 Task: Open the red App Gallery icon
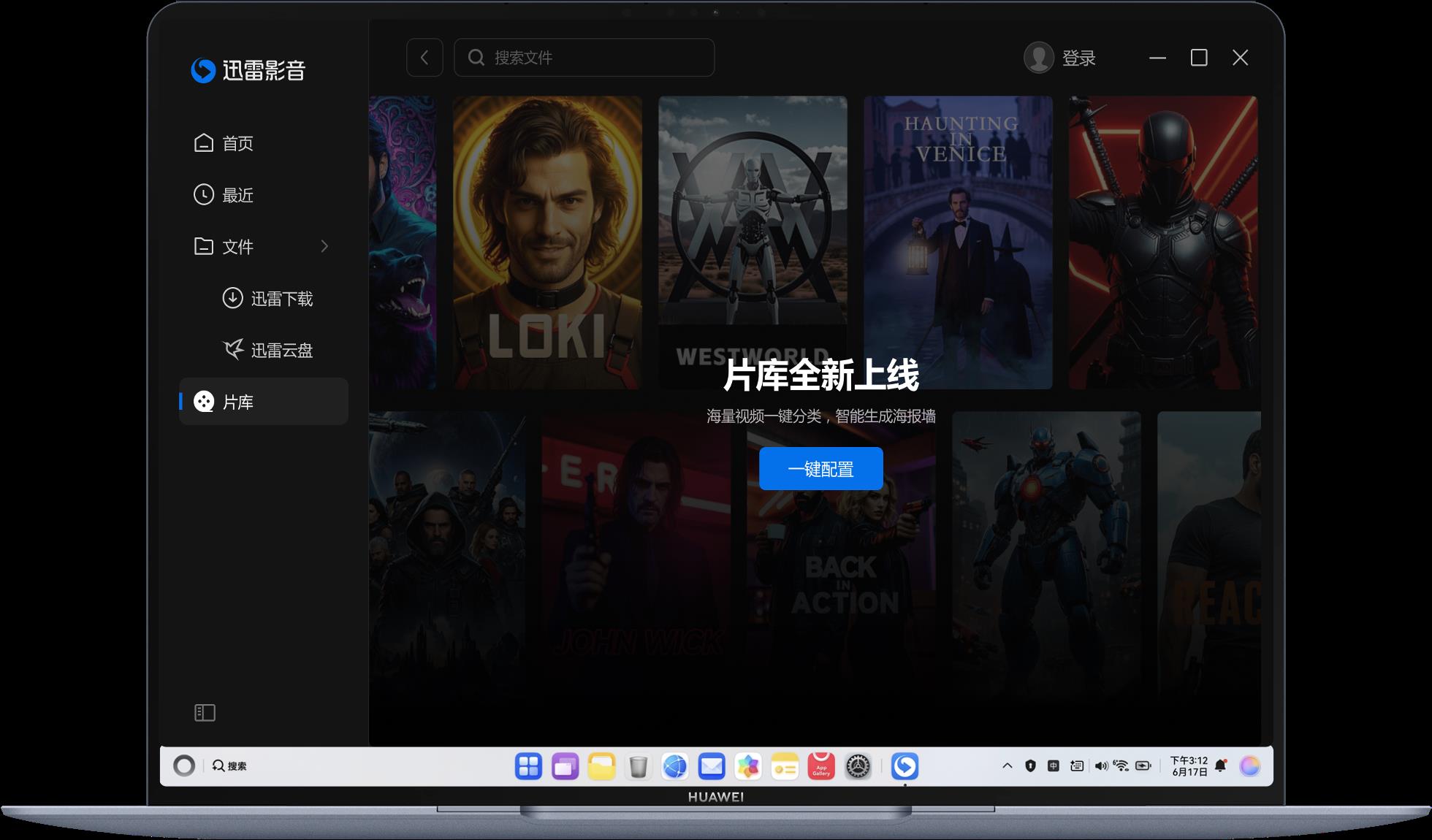click(x=821, y=766)
